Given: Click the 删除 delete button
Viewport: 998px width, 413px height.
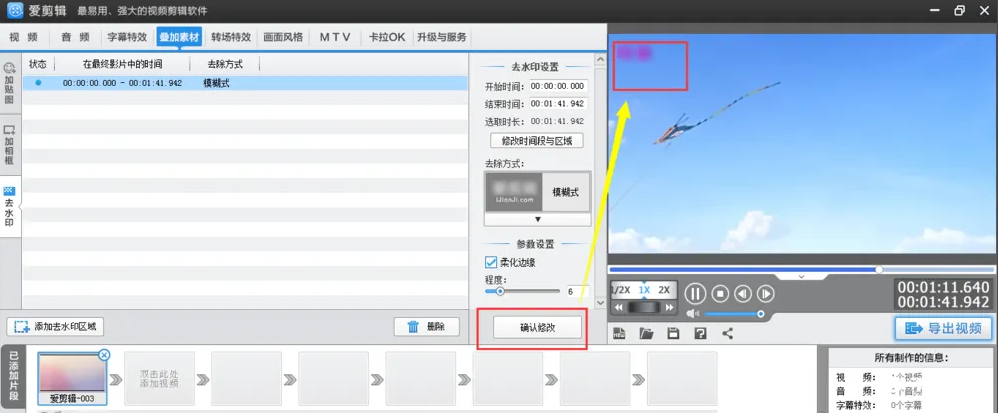Looking at the screenshot, I should tap(427, 326).
